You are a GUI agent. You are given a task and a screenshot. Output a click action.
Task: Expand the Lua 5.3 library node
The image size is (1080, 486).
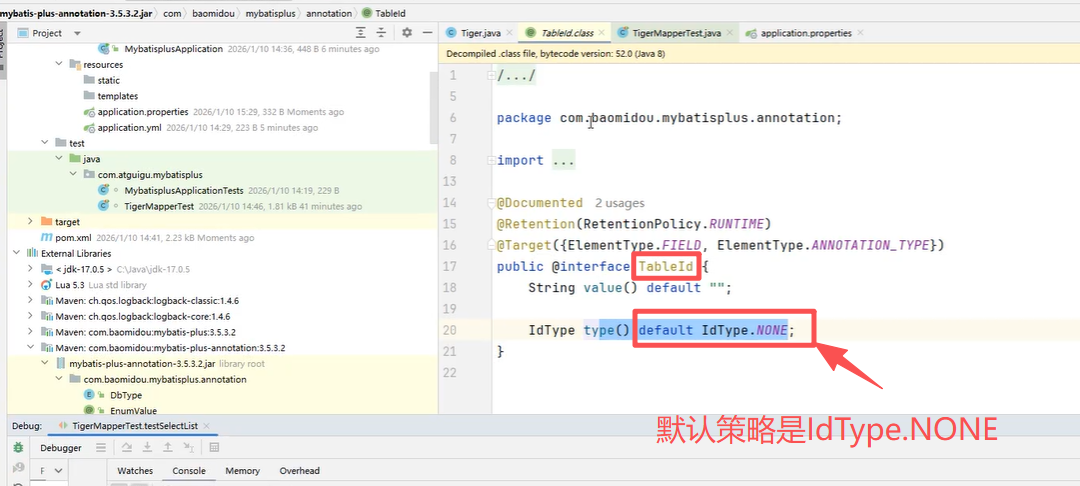click(30, 285)
